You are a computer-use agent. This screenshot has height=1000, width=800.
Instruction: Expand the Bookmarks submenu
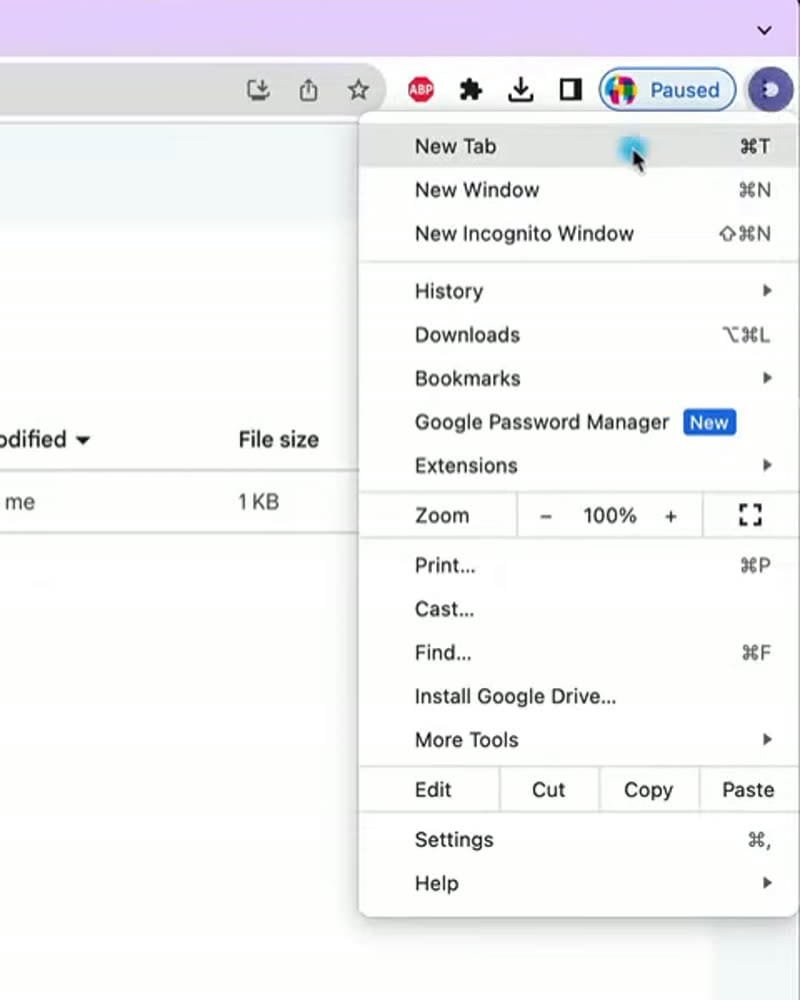[x=579, y=378]
